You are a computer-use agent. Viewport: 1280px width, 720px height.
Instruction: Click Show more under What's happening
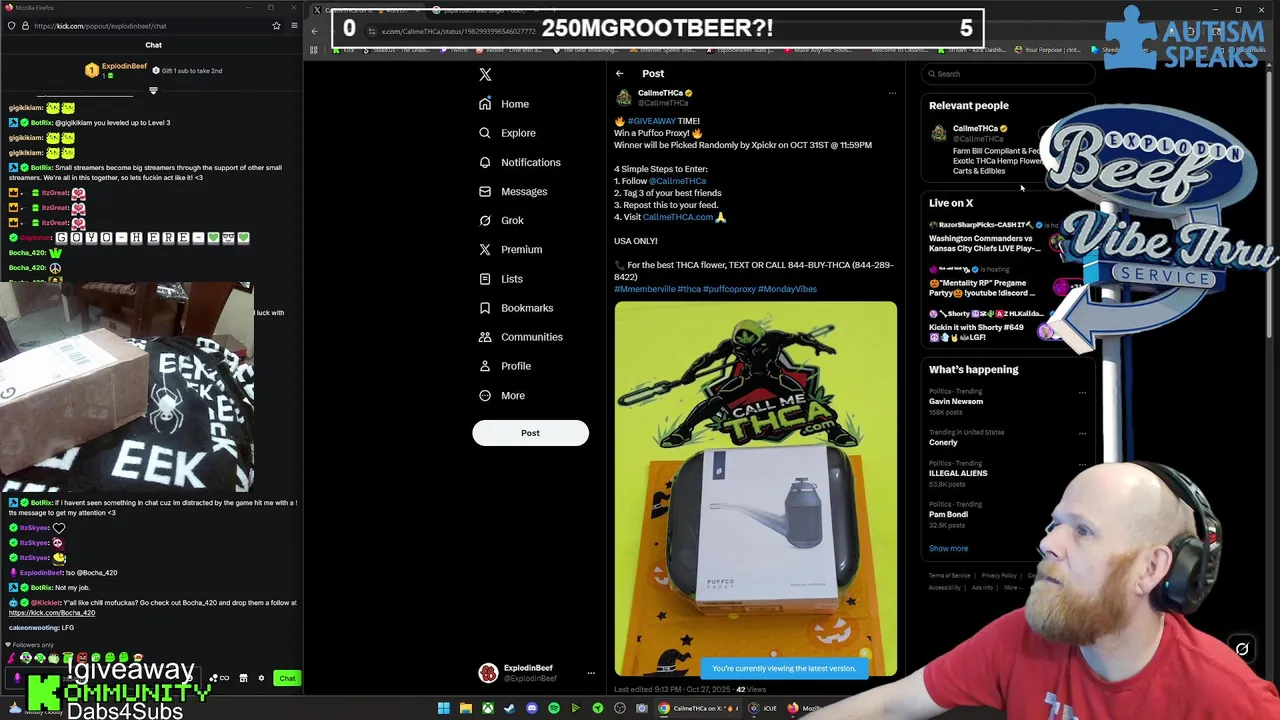tap(948, 548)
